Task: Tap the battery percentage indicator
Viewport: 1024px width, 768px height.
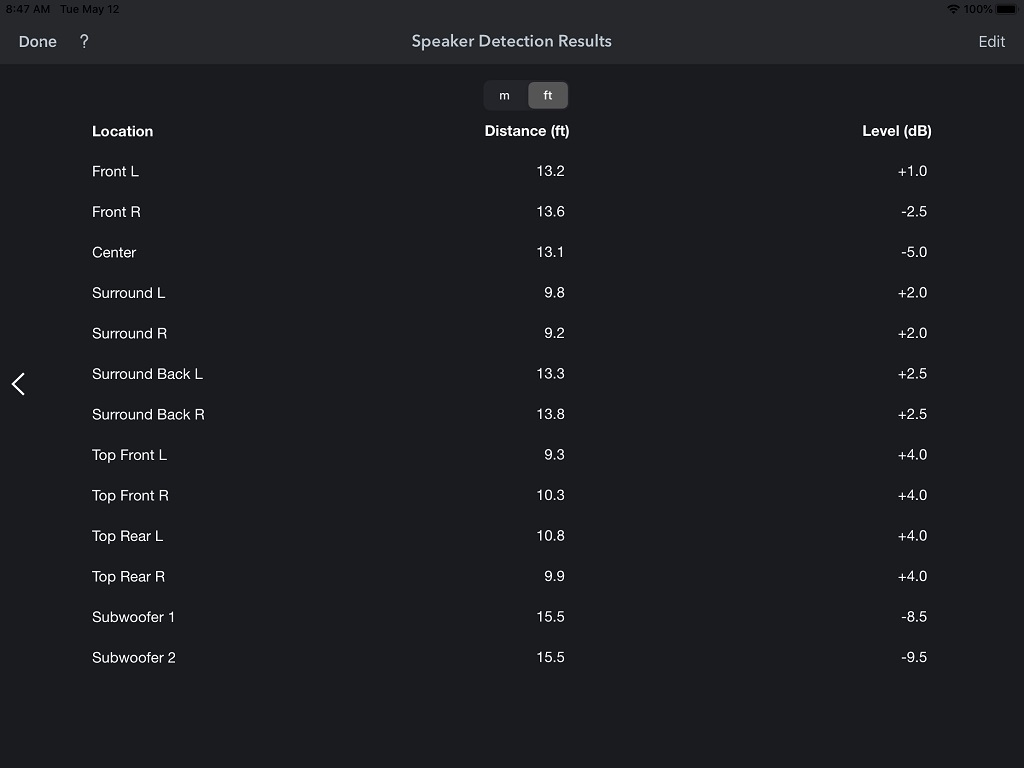Action: (x=977, y=9)
